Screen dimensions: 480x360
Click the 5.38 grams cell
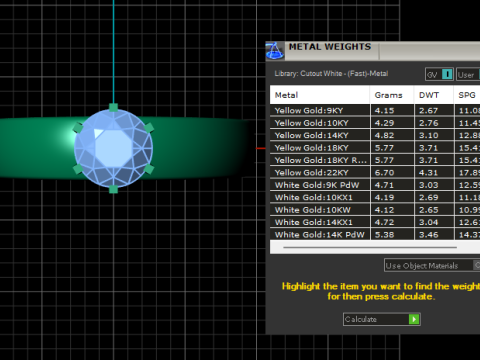coord(392,234)
